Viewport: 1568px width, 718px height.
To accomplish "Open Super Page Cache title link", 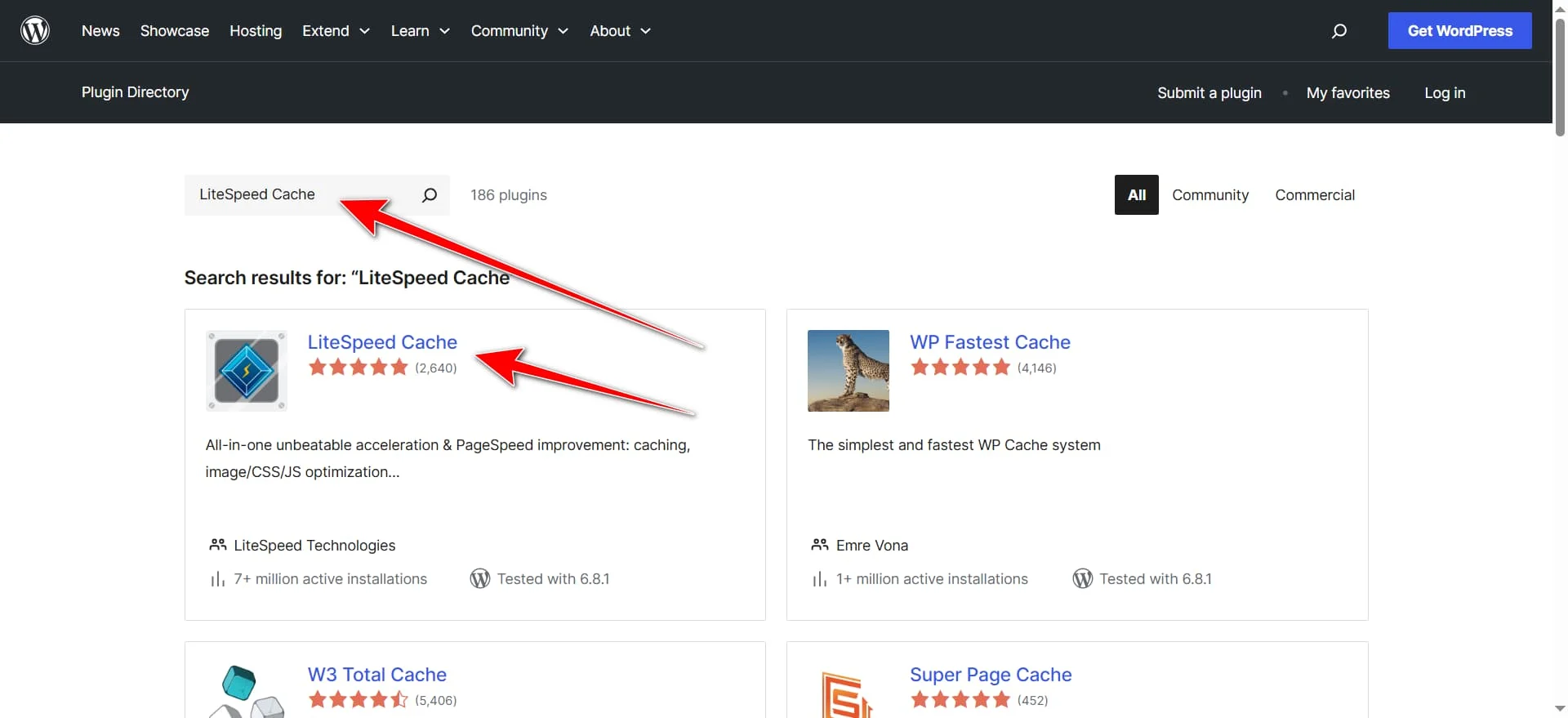I will click(991, 675).
